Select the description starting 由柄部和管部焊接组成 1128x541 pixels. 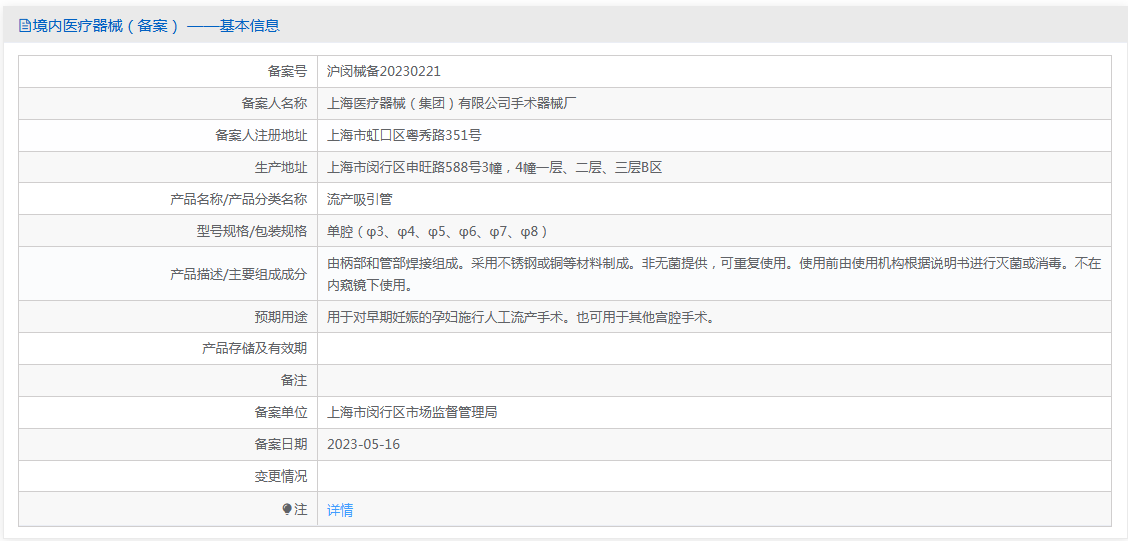pos(714,274)
